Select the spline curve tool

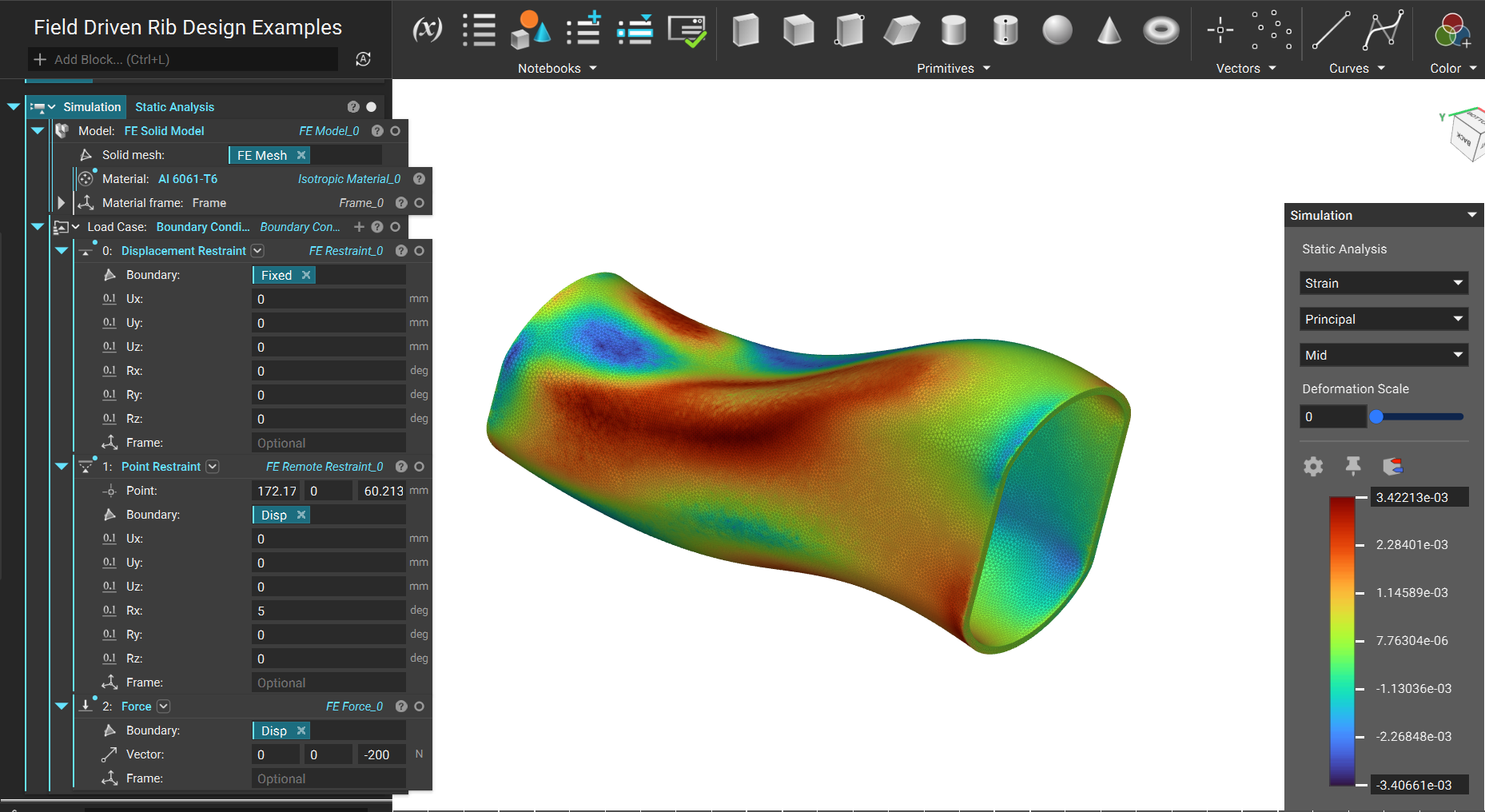tap(1383, 30)
